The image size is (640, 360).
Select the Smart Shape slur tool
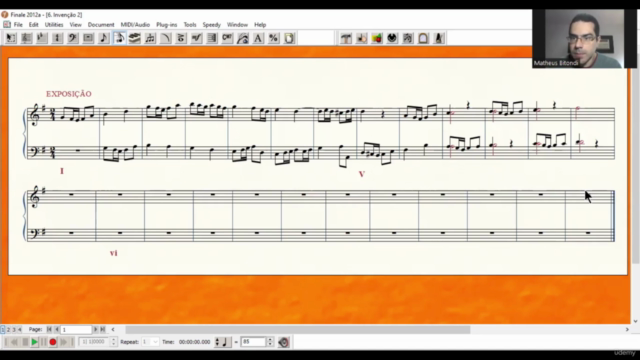tap(165, 38)
